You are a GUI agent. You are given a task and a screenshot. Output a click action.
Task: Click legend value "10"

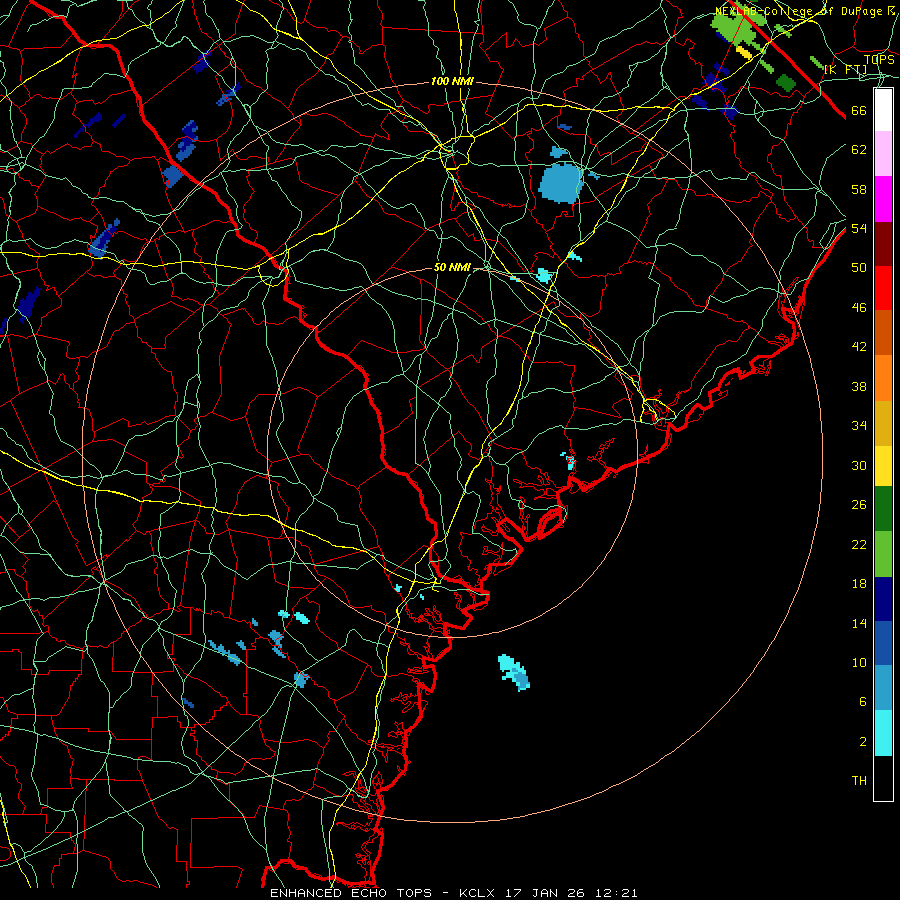coord(859,663)
